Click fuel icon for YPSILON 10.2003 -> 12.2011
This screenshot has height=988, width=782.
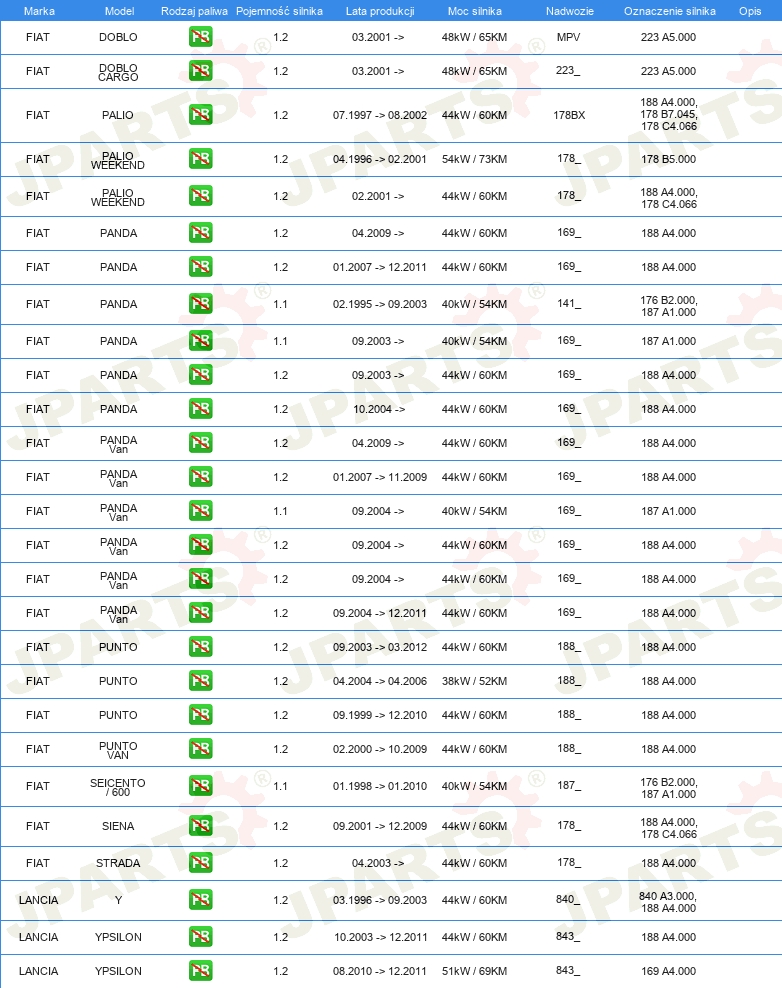click(200, 937)
